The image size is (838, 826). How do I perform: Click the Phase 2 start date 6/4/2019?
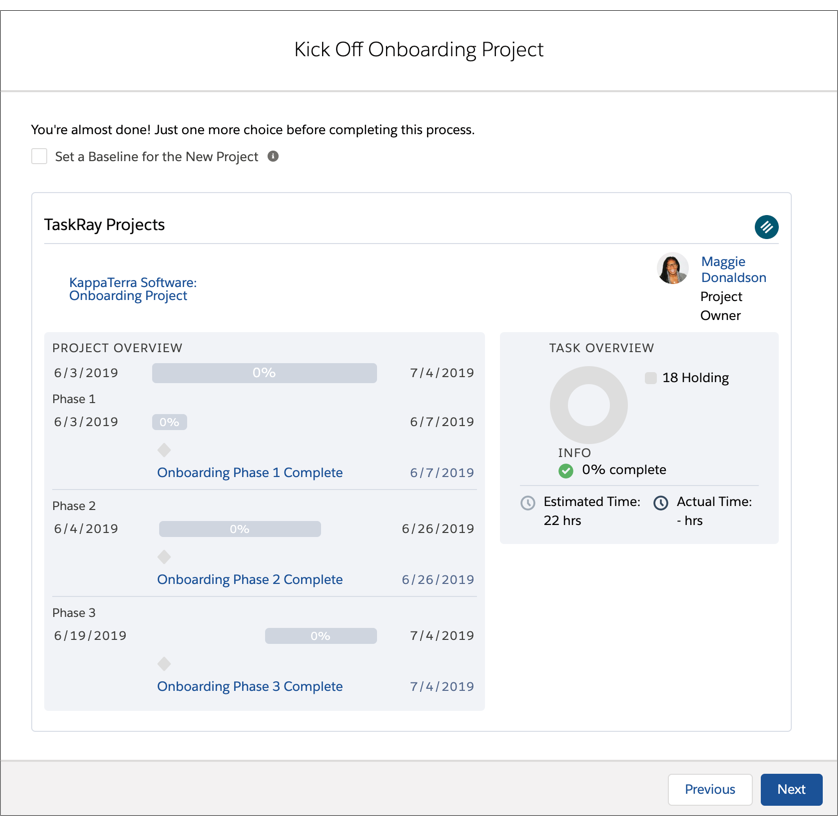pos(86,529)
